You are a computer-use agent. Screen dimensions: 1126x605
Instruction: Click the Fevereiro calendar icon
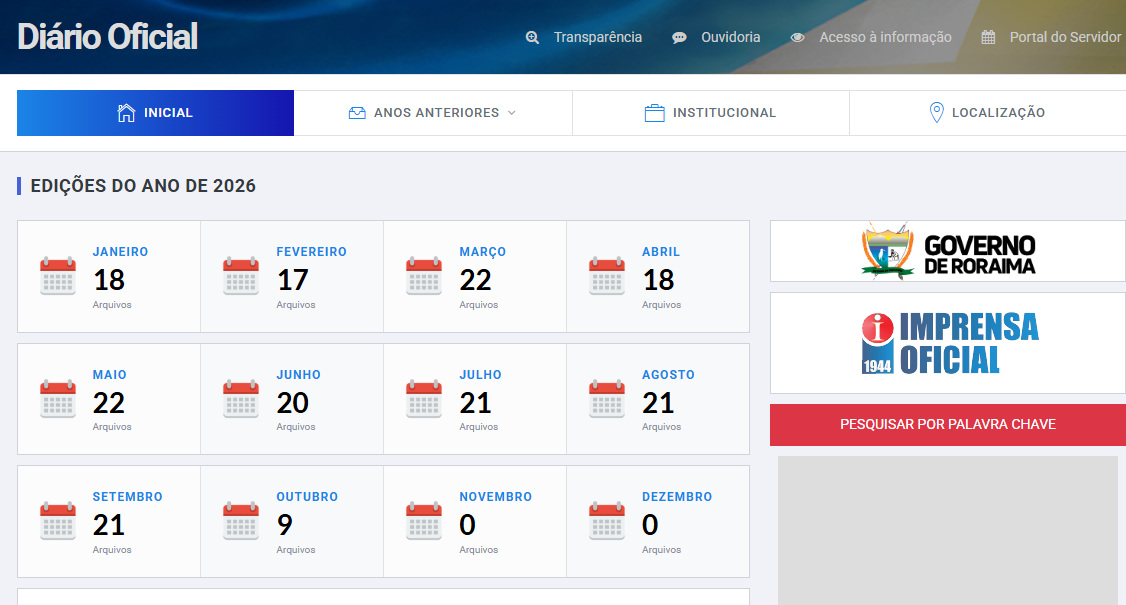point(241,276)
